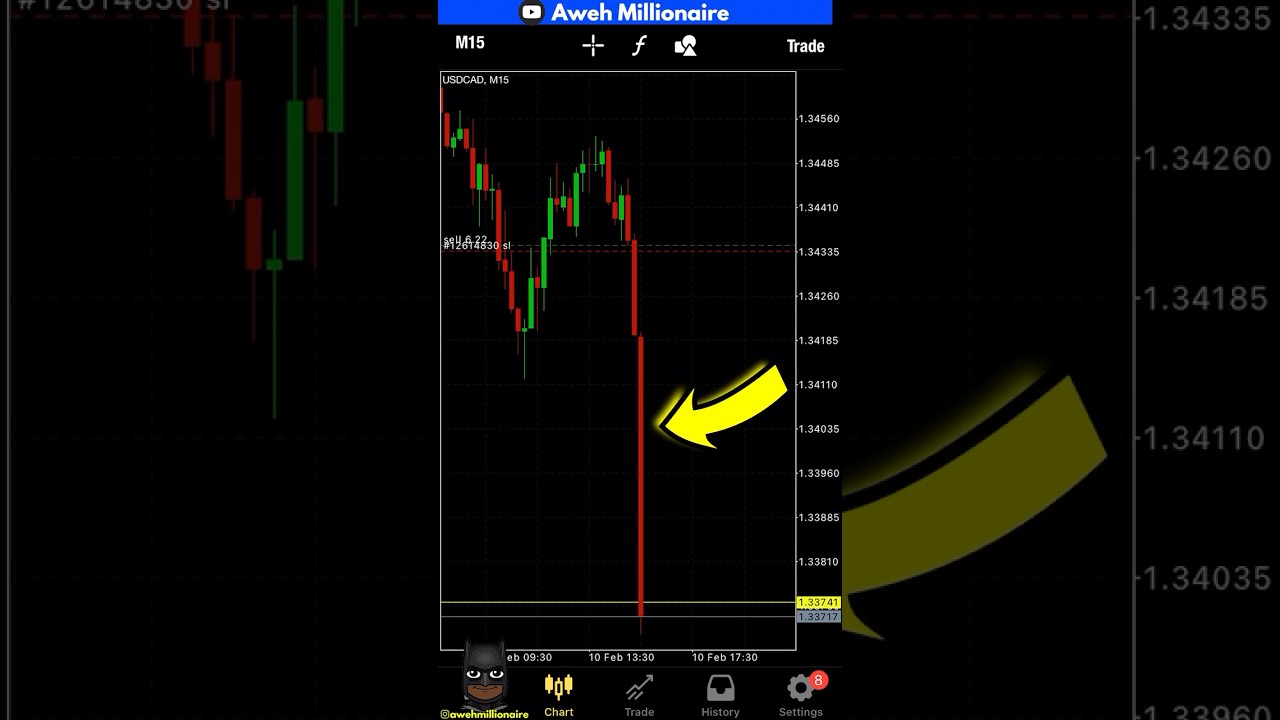Click the 1.34110 price axis value in chart

coord(818,385)
